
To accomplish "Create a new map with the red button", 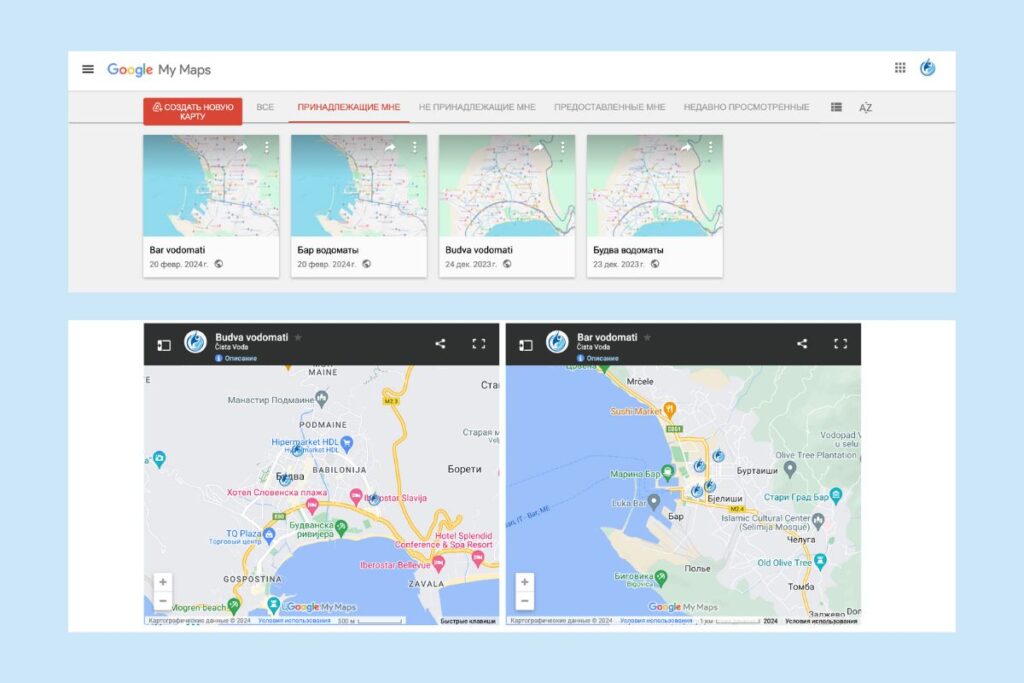I will pos(193,111).
